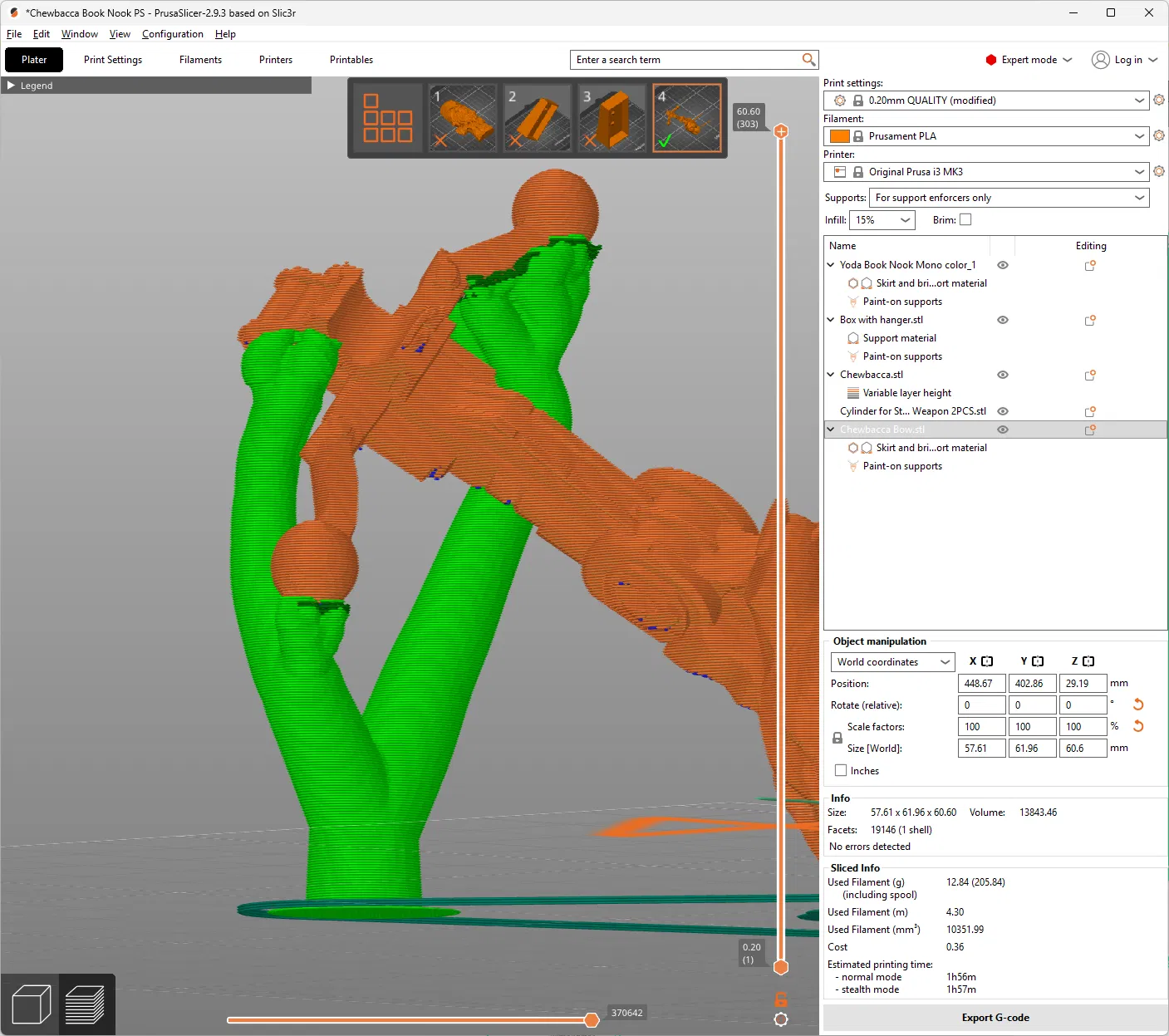Click the user account avatar icon

coord(1101,60)
